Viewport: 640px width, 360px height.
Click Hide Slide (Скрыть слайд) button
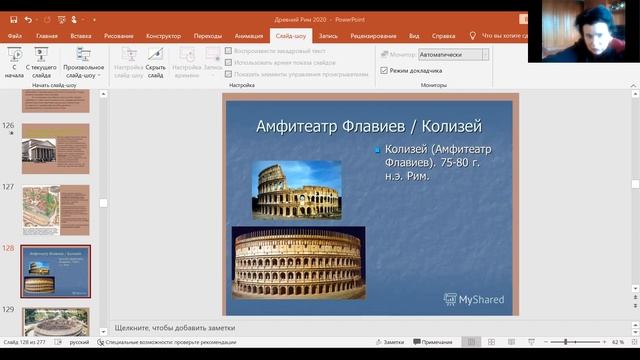point(156,62)
